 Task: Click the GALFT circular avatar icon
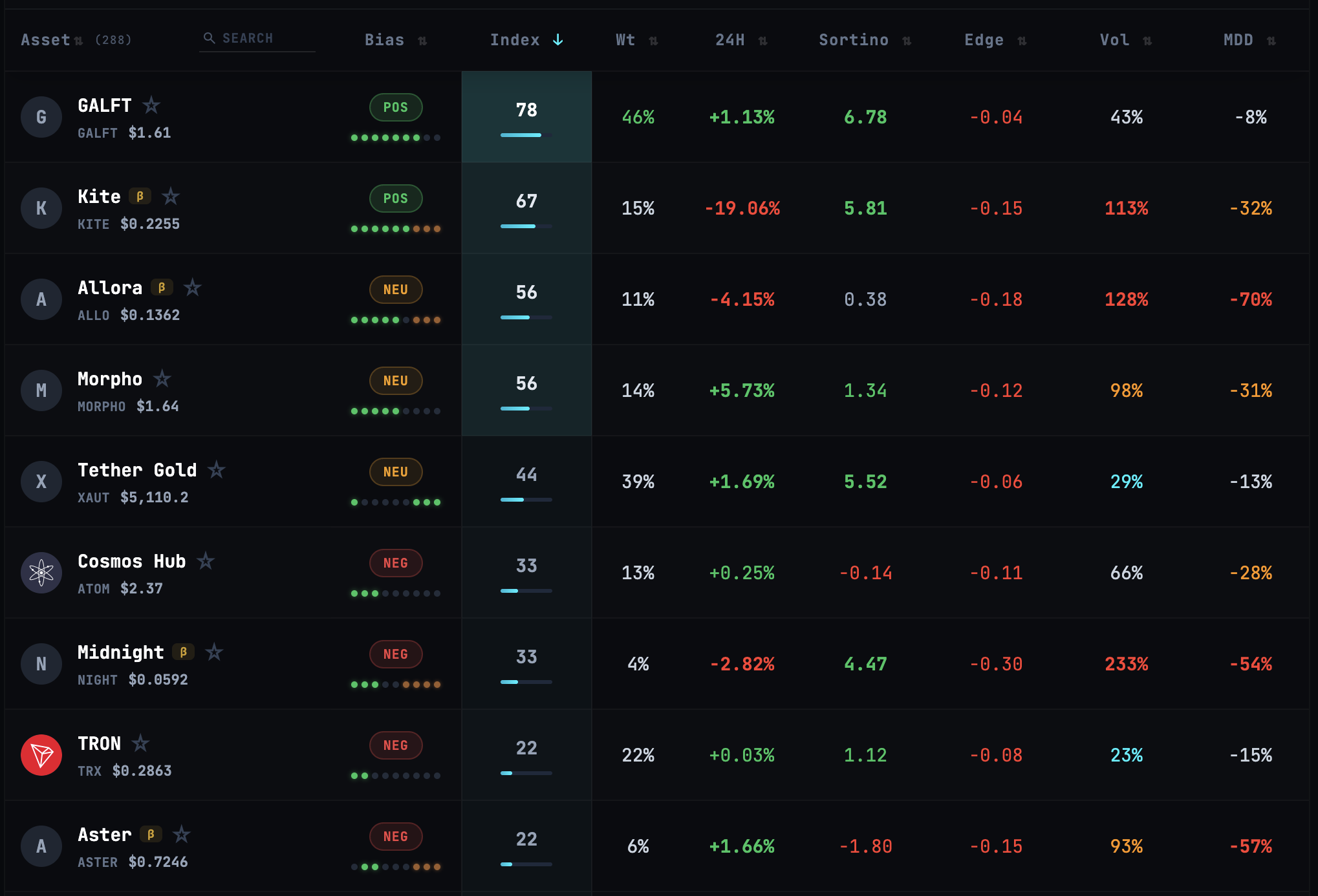tap(41, 117)
